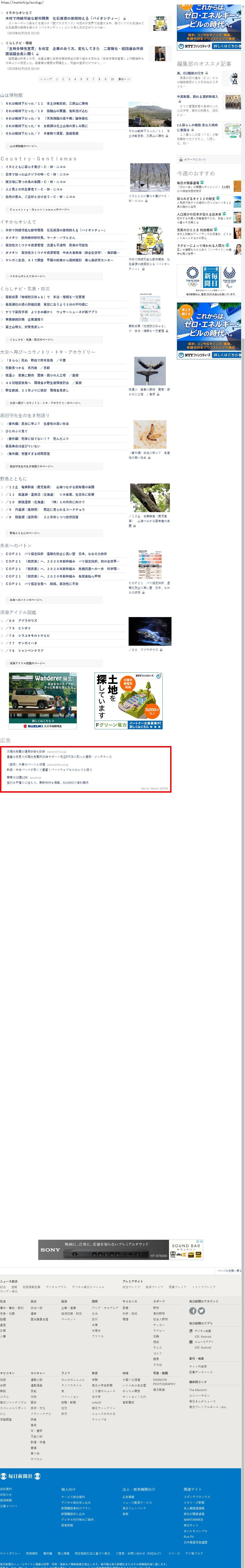This screenshot has height=1568, width=245.
Task: Open プレミアサイト heading in footer
Action: 133,1281
